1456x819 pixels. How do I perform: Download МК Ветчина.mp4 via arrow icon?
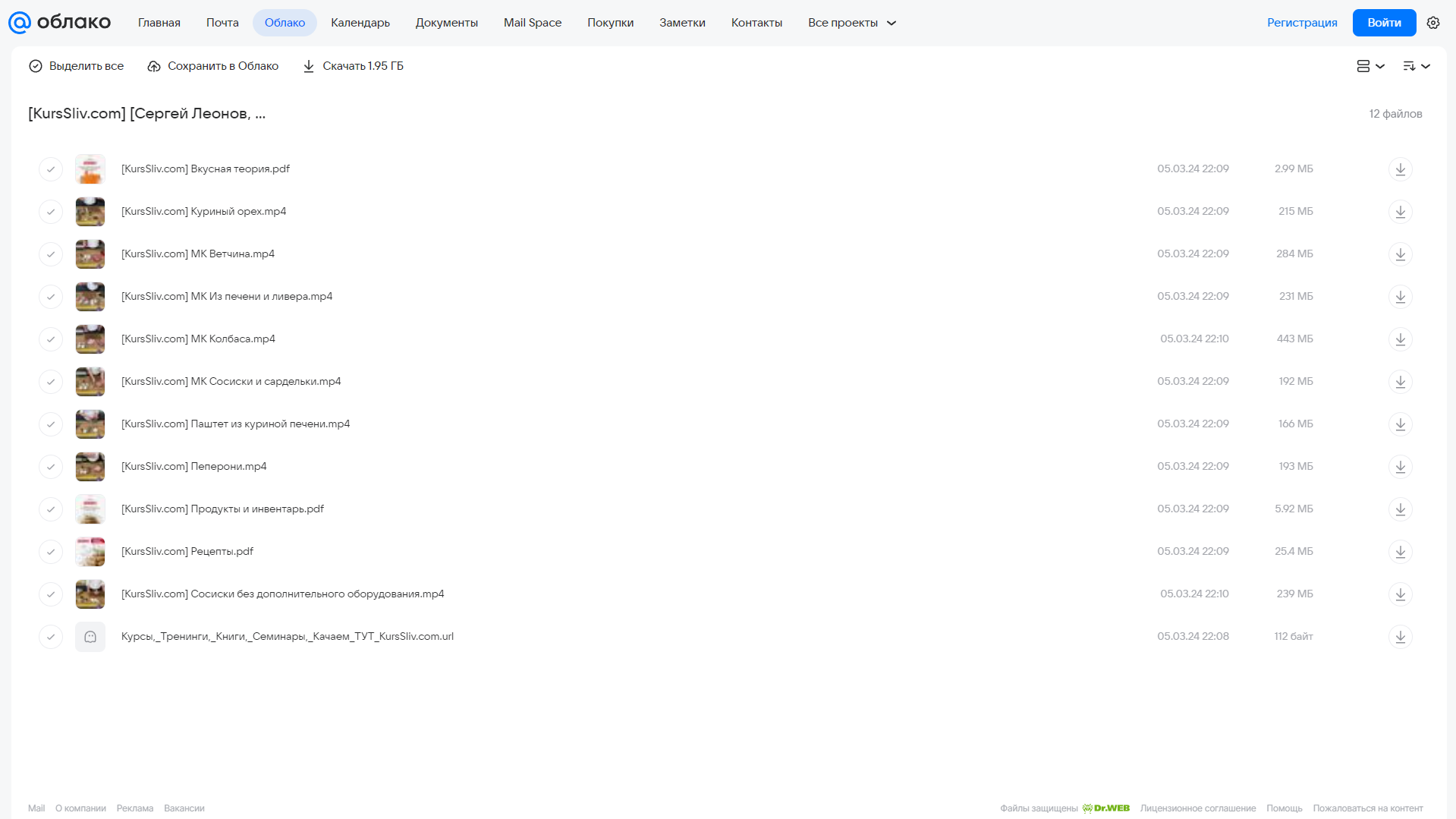pyautogui.click(x=1401, y=254)
